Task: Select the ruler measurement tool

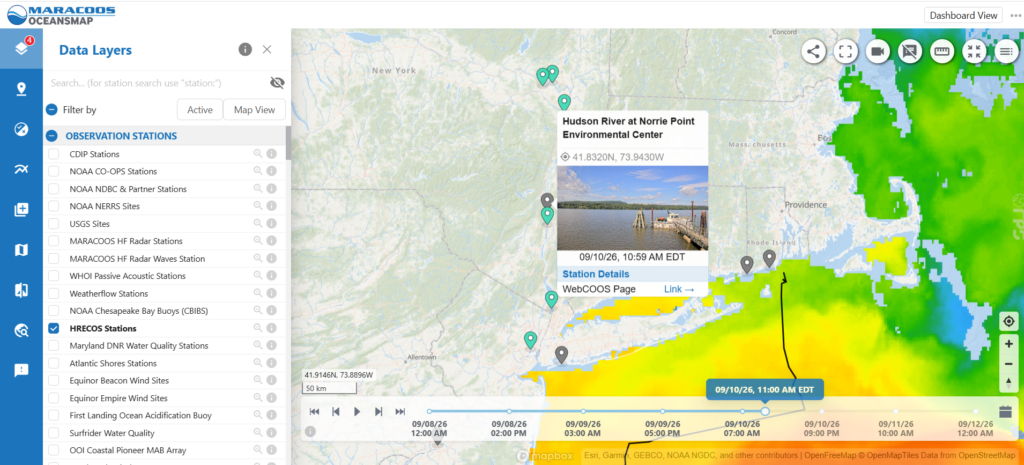Action: click(x=942, y=52)
